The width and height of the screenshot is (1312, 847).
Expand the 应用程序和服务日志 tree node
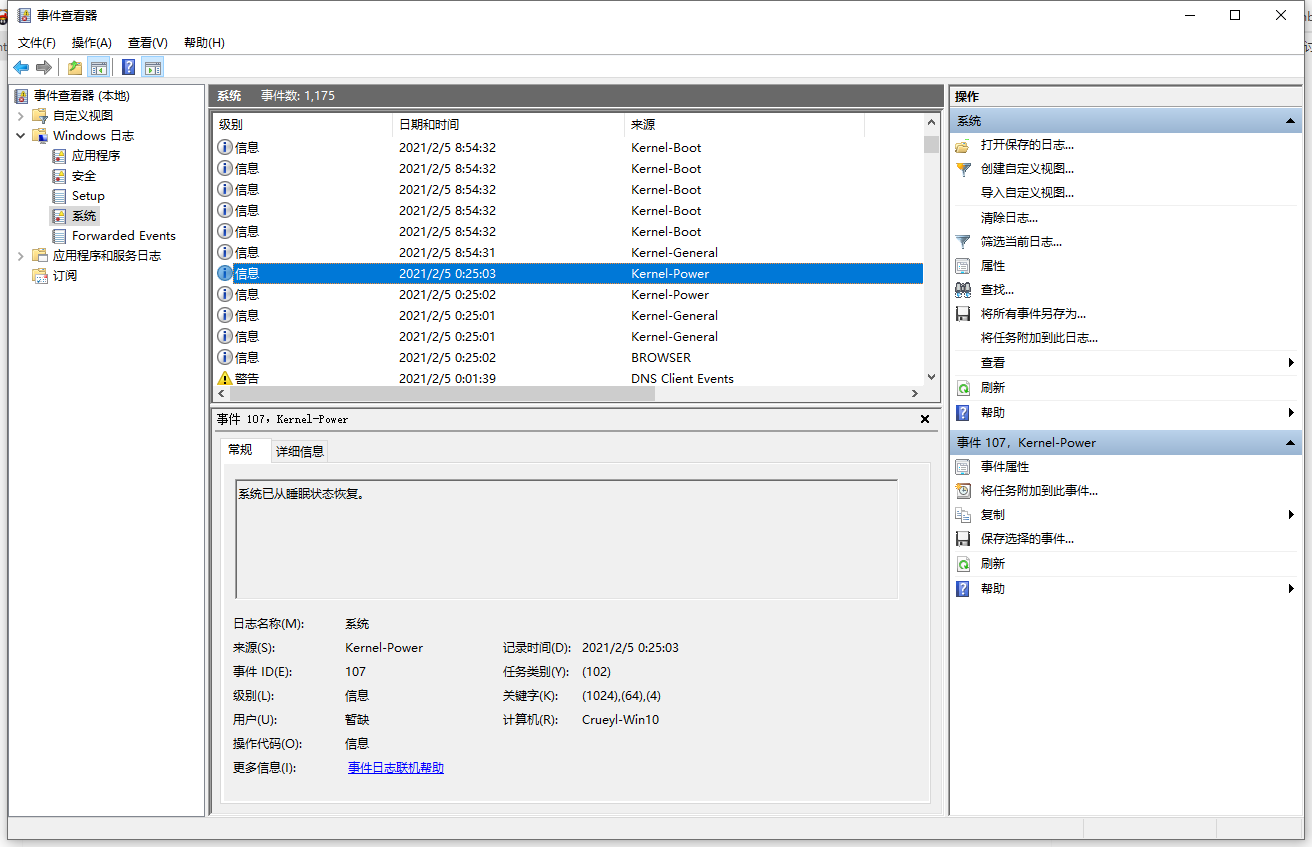(x=20, y=255)
